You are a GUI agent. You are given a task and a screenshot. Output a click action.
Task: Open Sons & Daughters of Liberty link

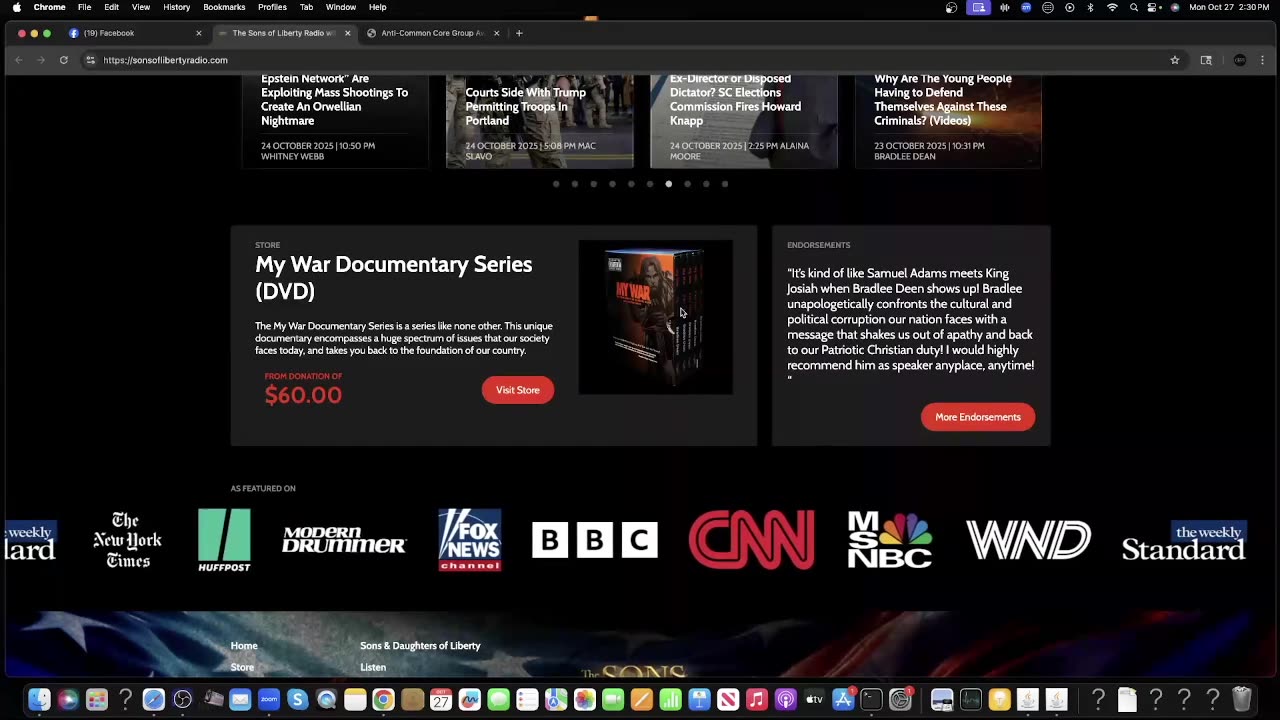(420, 646)
